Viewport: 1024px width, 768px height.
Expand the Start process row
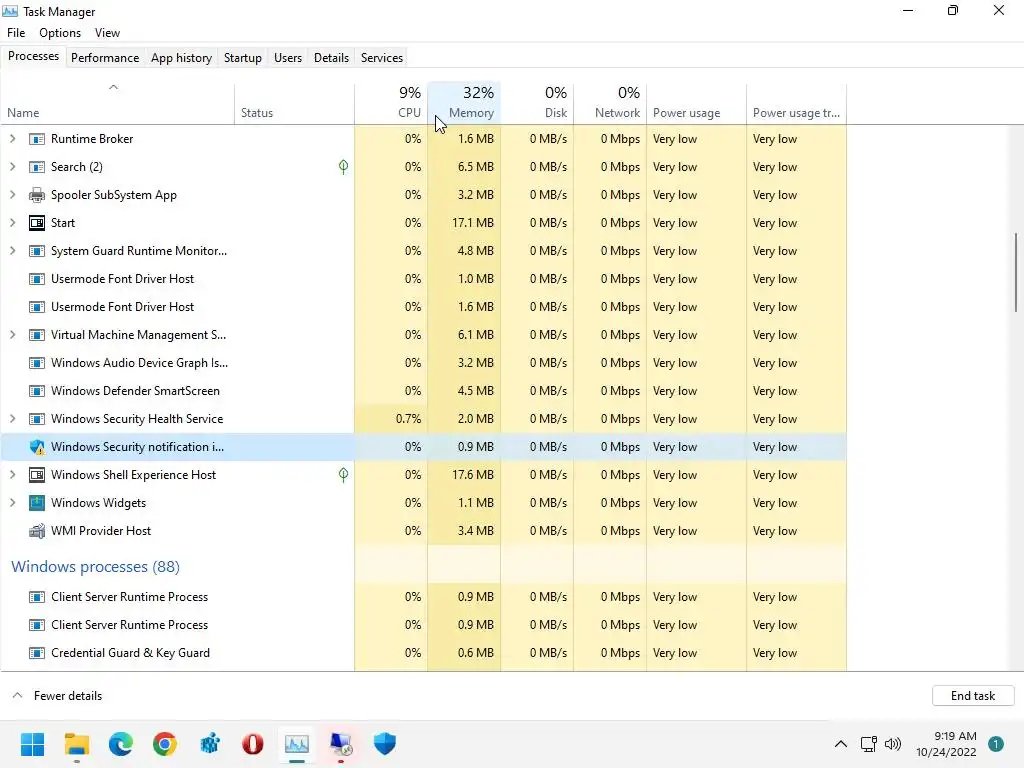tap(12, 223)
